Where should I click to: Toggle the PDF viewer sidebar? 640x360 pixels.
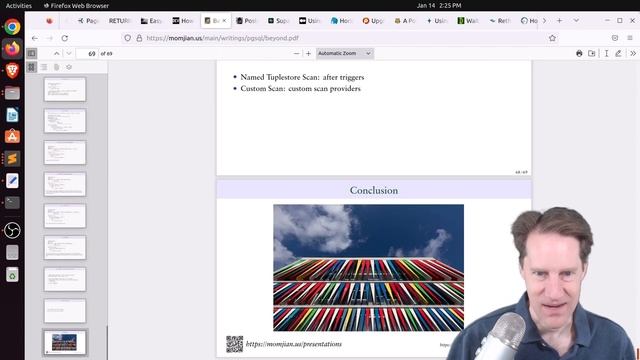coord(31,53)
